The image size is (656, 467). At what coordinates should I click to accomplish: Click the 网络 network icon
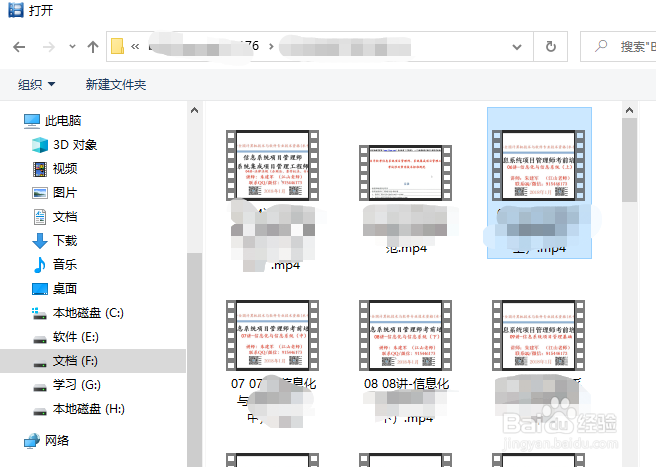pyautogui.click(x=32, y=441)
